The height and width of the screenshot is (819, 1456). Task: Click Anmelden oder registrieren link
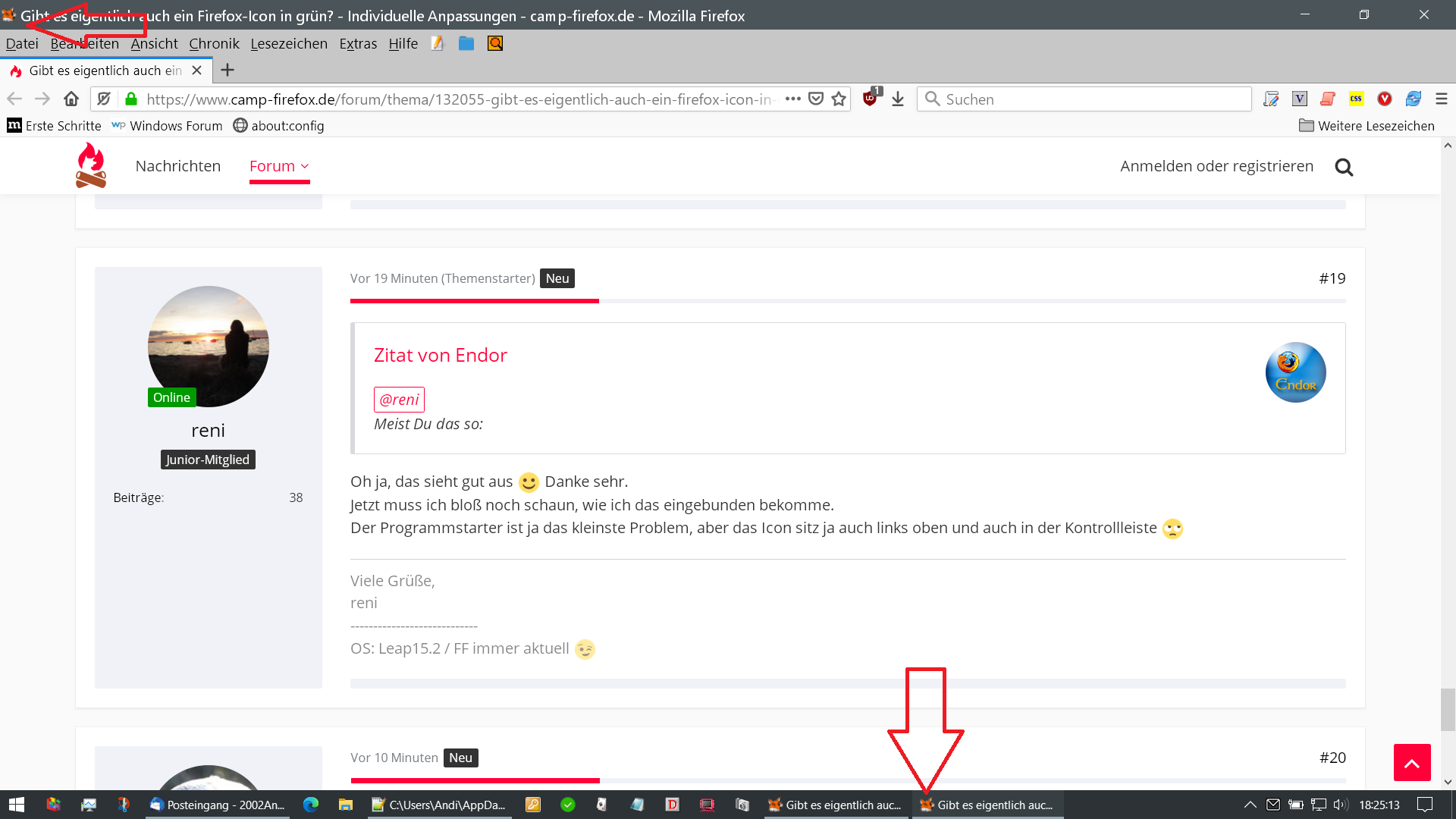point(1216,166)
